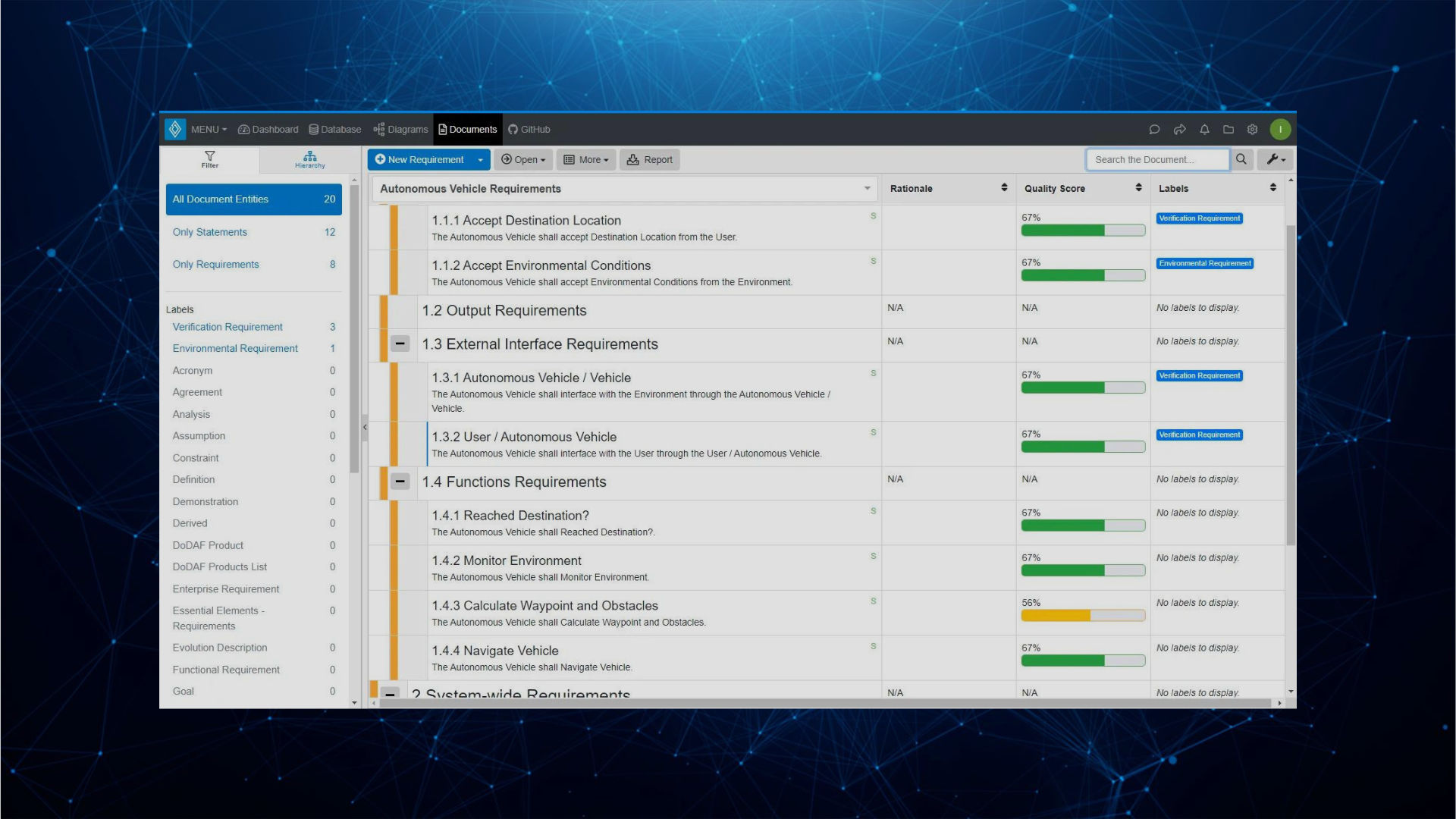Click the New Requirement button

point(419,159)
